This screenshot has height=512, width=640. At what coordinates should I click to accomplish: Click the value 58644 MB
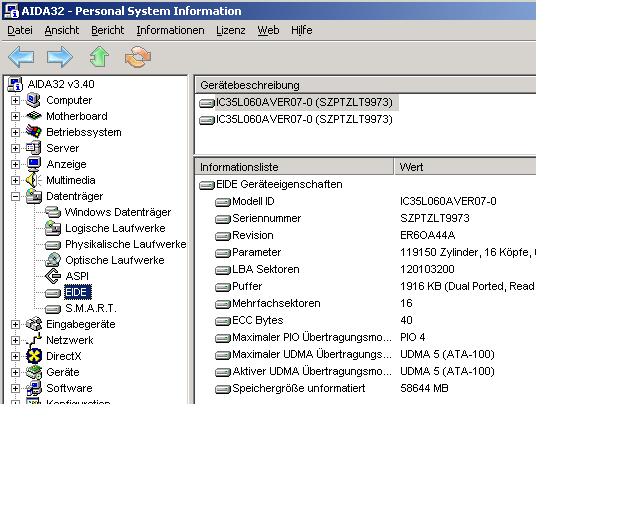coord(424,388)
